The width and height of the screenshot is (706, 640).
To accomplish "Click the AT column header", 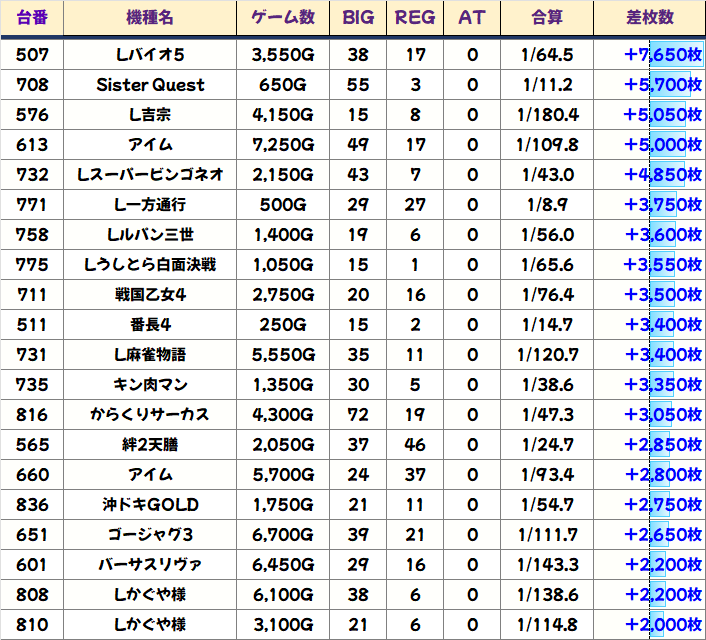I will click(x=472, y=18).
